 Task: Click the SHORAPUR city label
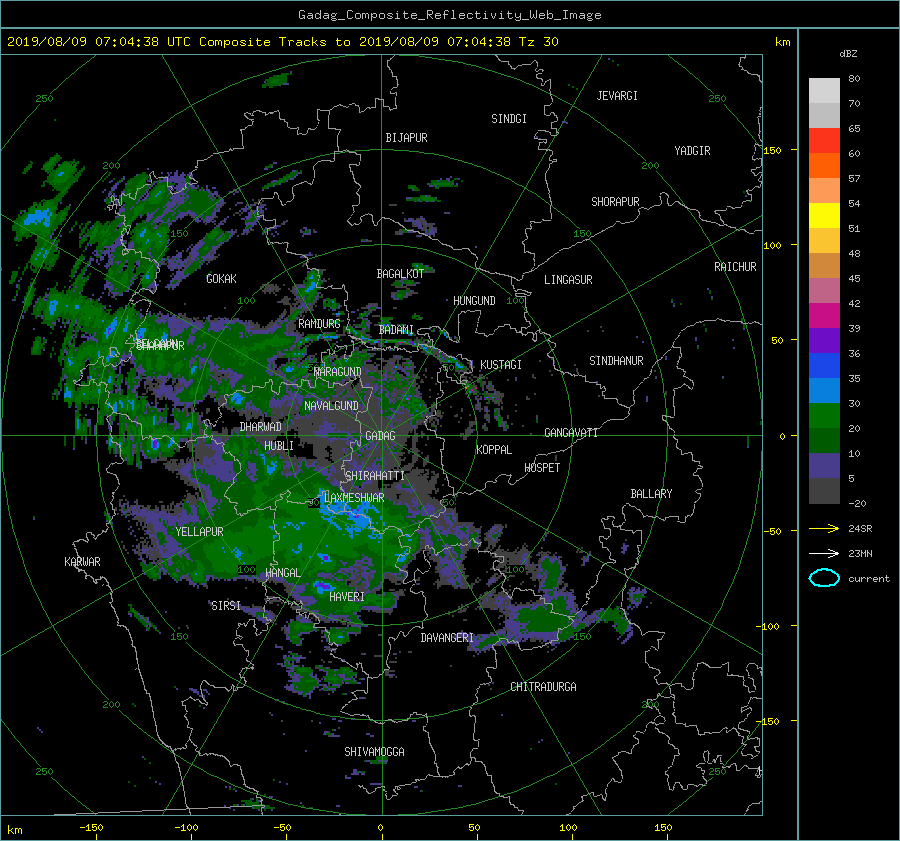(615, 202)
